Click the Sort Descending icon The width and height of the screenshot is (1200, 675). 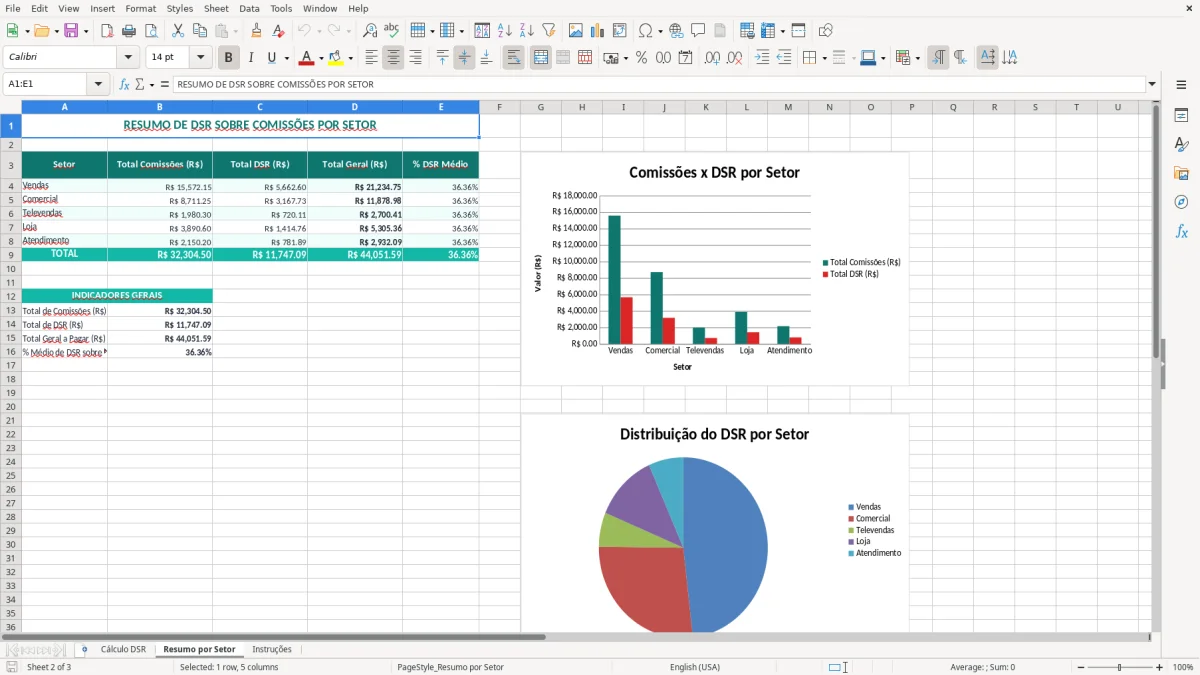point(527,31)
